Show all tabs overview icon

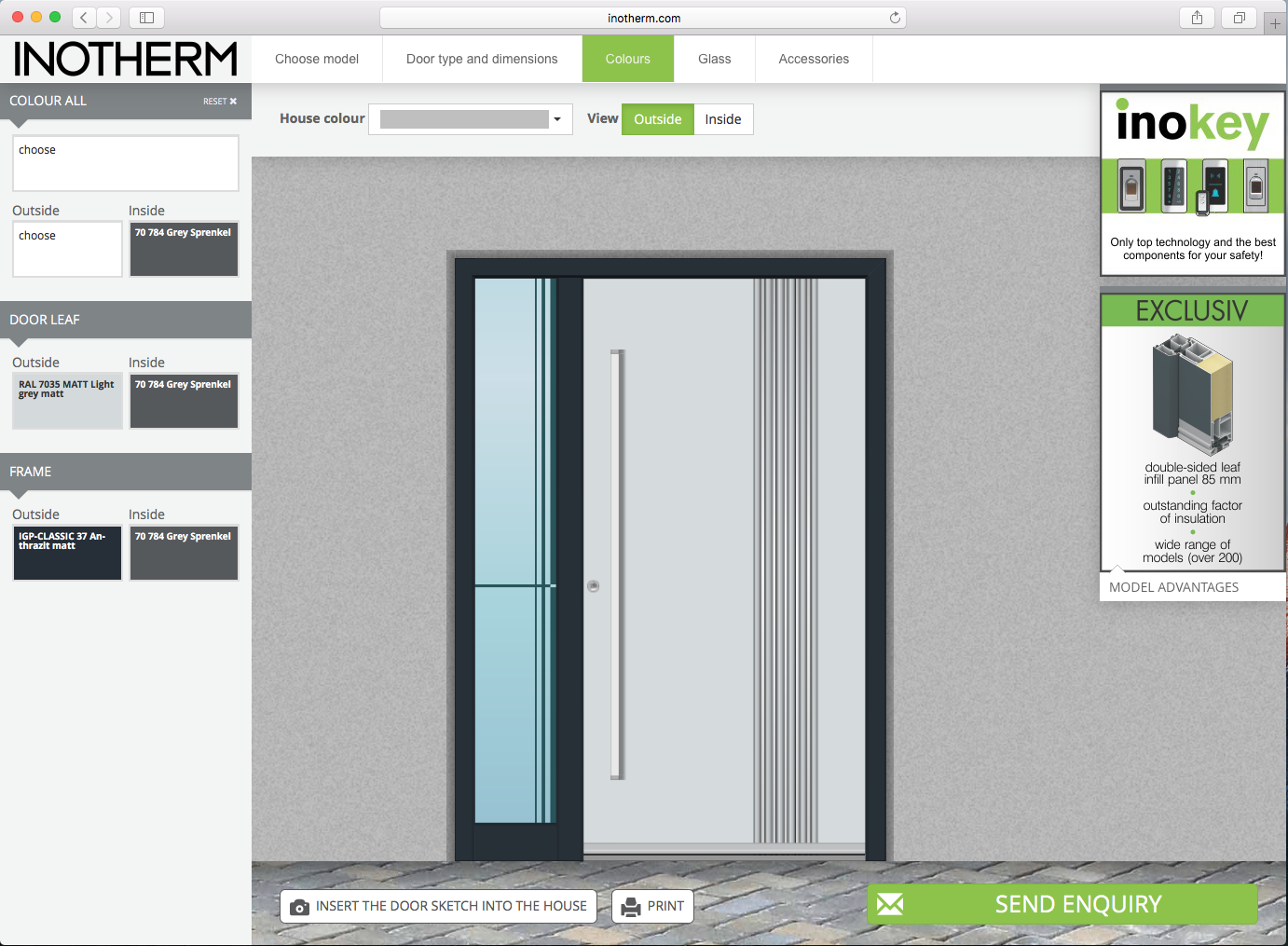tap(1240, 17)
